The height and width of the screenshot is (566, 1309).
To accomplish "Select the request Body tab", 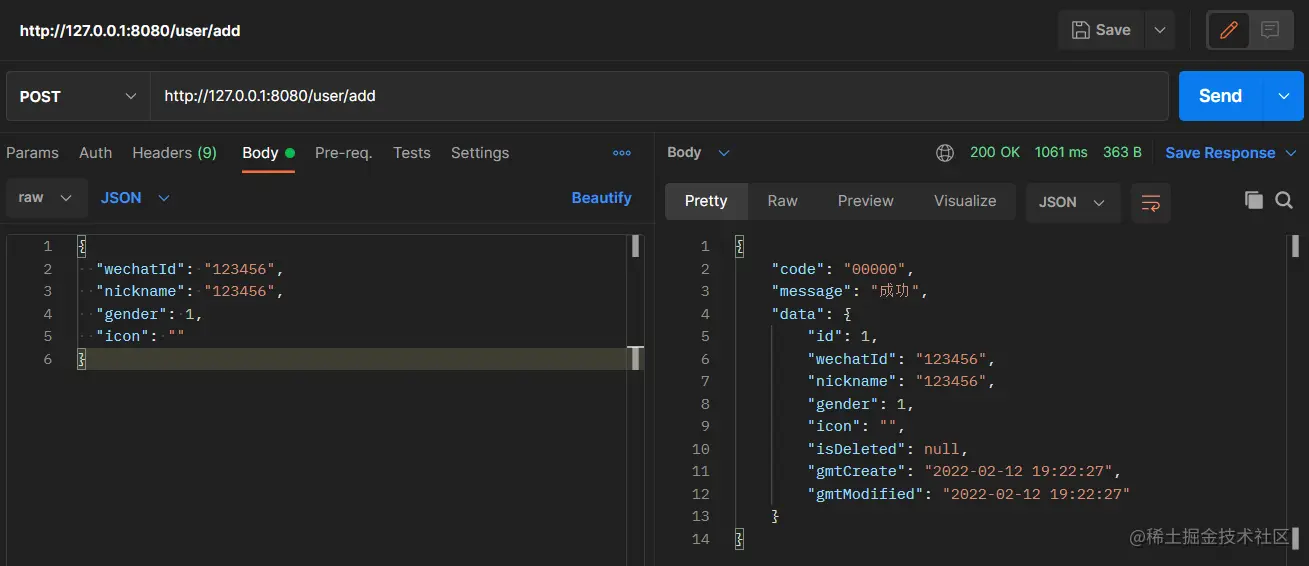I will click(x=268, y=153).
